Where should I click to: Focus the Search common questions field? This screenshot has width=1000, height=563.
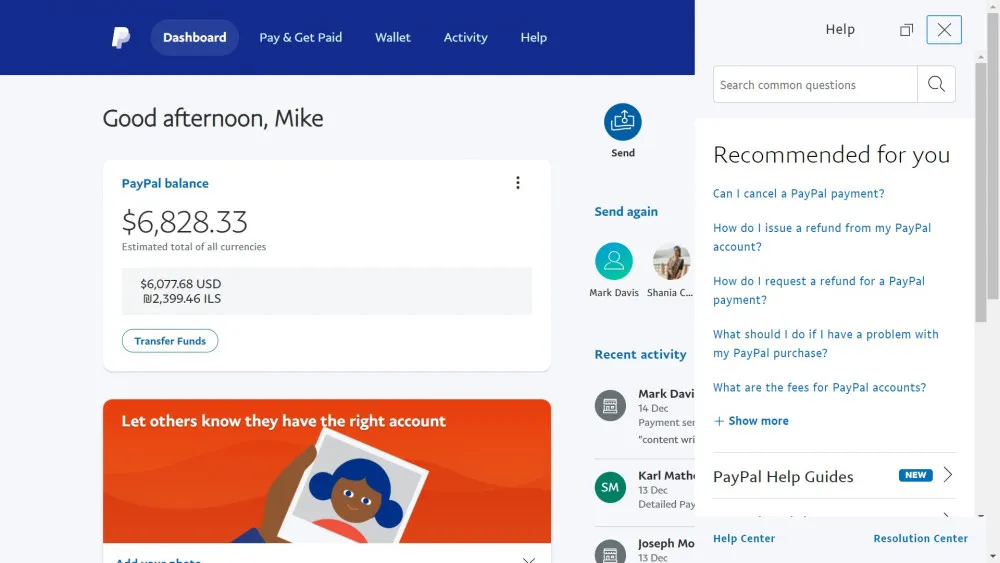coord(815,84)
